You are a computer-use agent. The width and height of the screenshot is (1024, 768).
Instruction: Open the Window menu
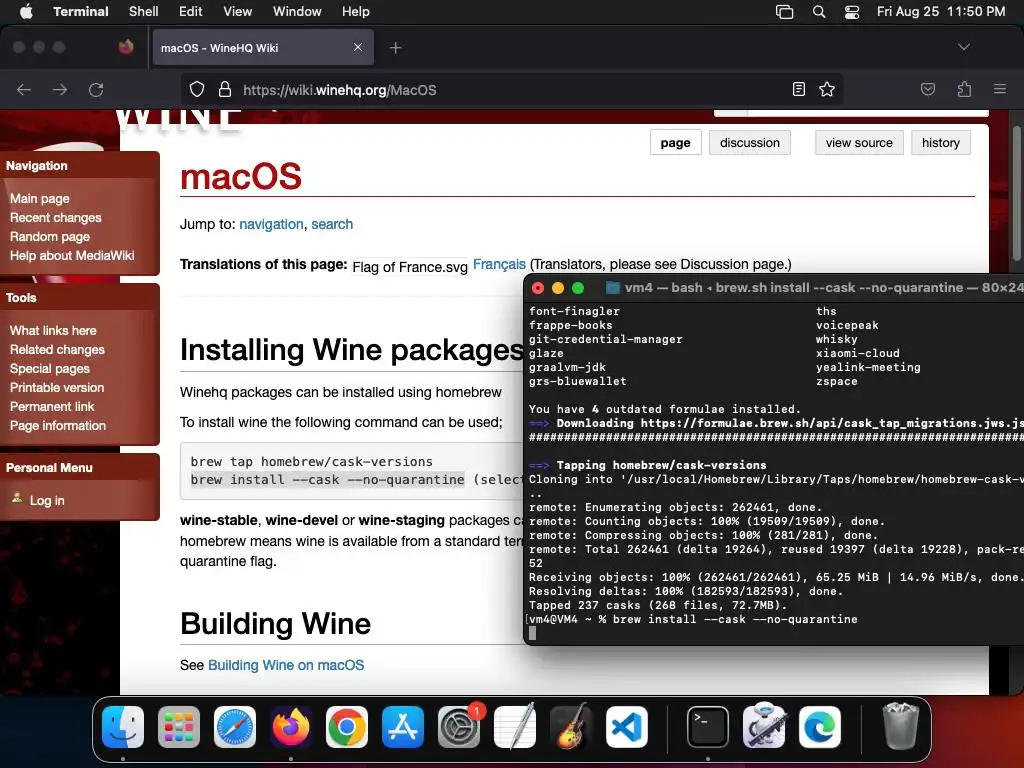(297, 12)
